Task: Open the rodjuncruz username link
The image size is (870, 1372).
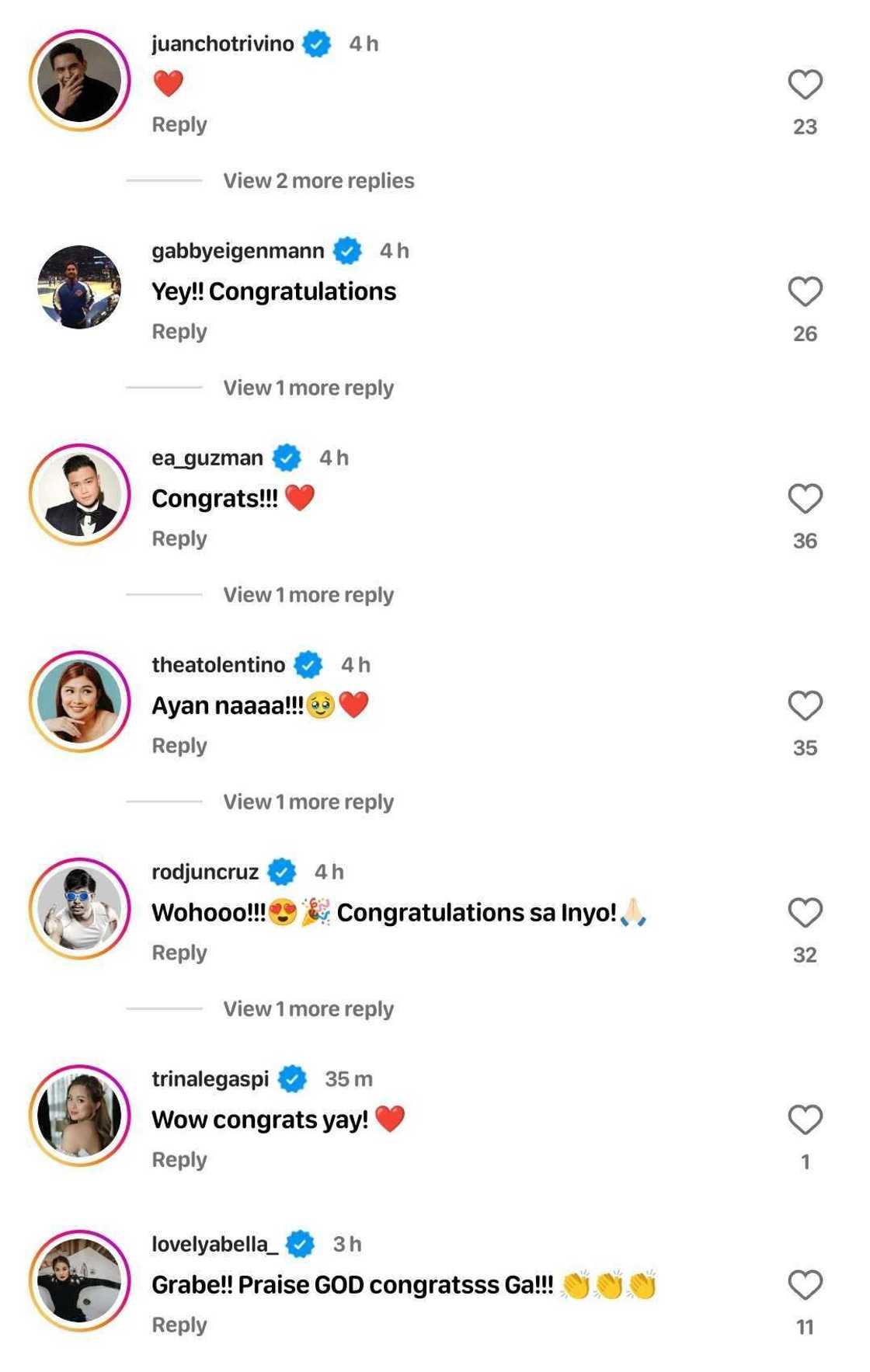Action: coord(205,872)
